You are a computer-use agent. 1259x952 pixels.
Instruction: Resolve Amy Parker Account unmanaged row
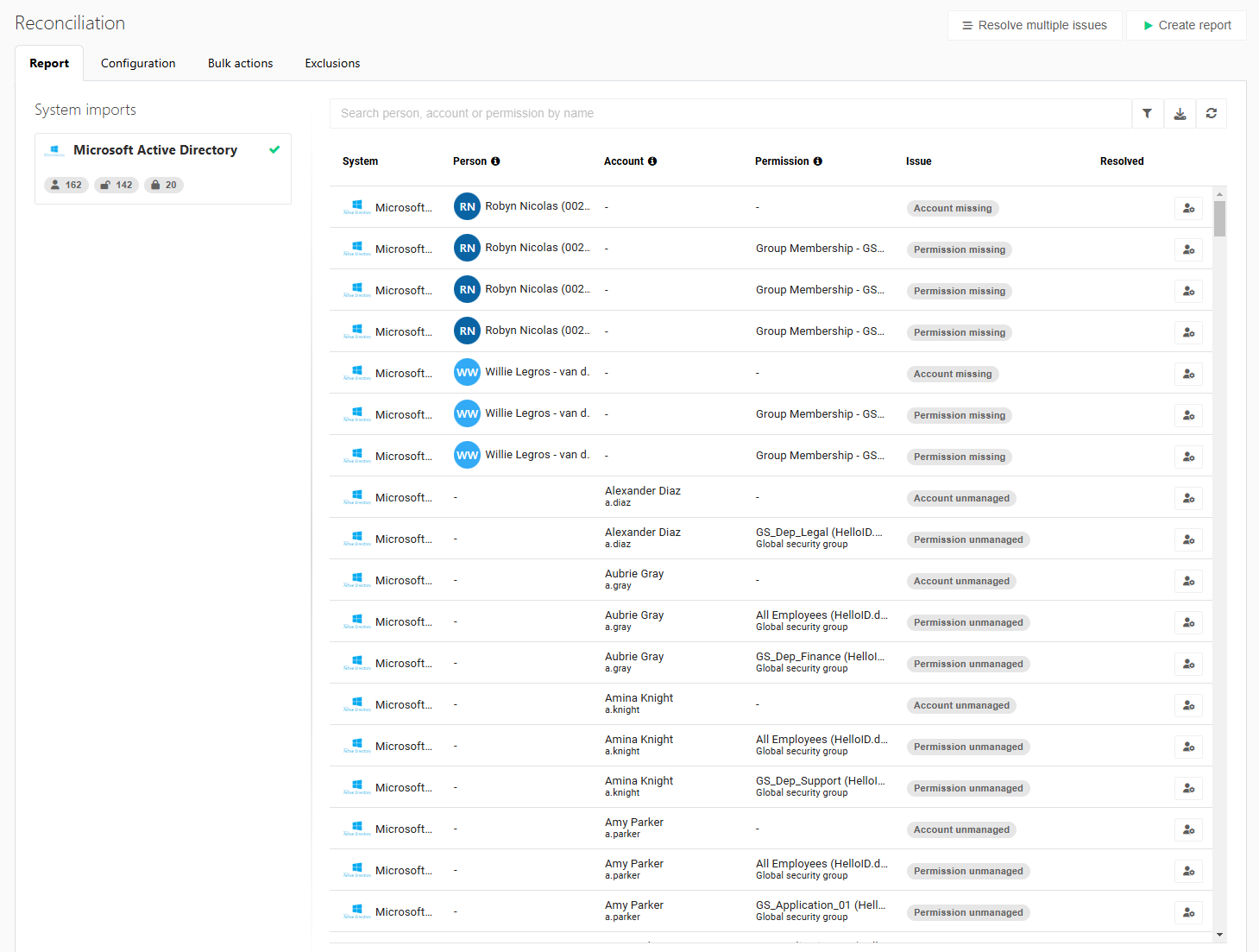tap(1188, 829)
